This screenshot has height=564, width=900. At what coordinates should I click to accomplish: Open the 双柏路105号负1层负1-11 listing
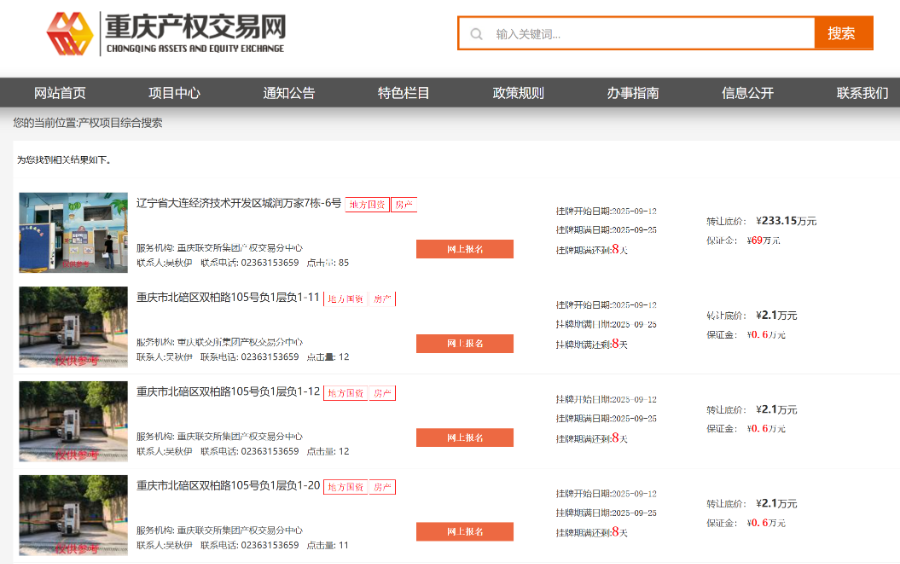tap(228, 298)
